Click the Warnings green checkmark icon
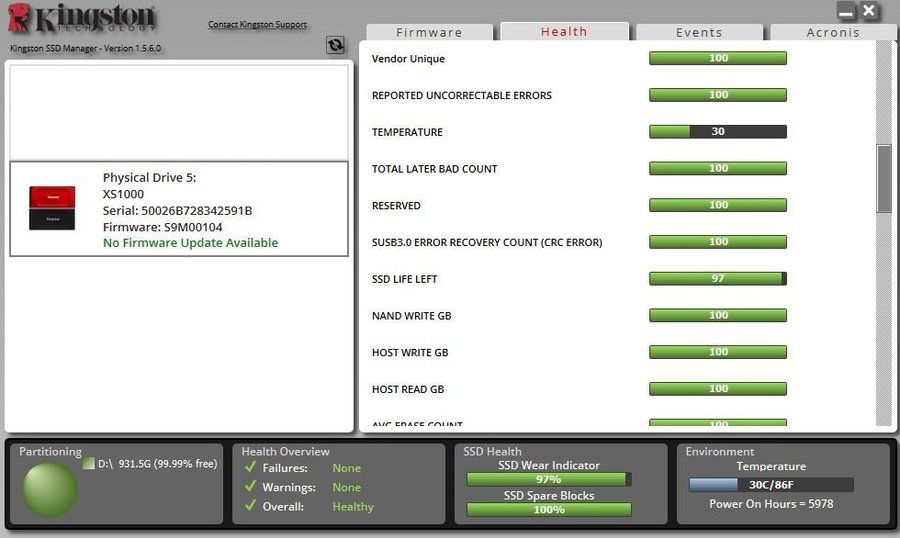 251,487
